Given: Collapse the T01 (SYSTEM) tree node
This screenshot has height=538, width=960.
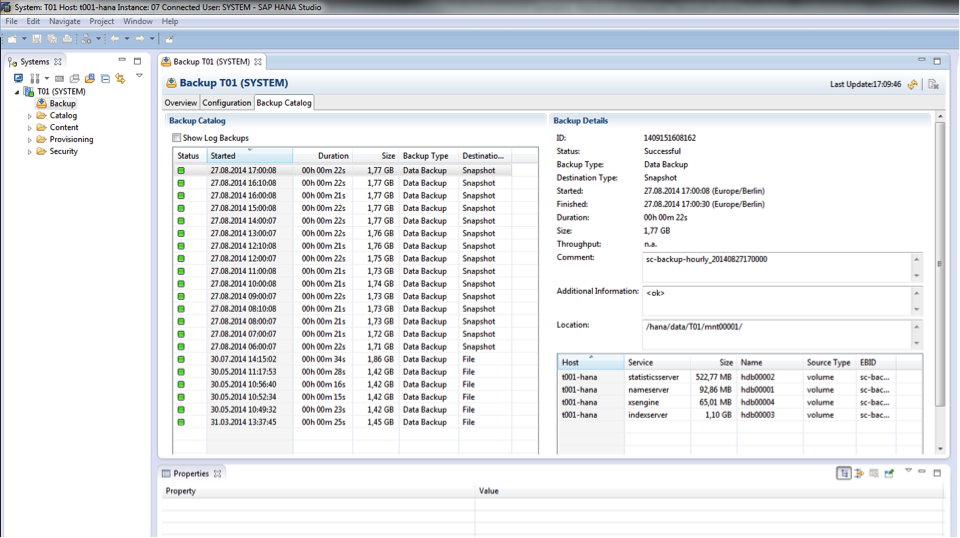Looking at the screenshot, I should (17, 92).
